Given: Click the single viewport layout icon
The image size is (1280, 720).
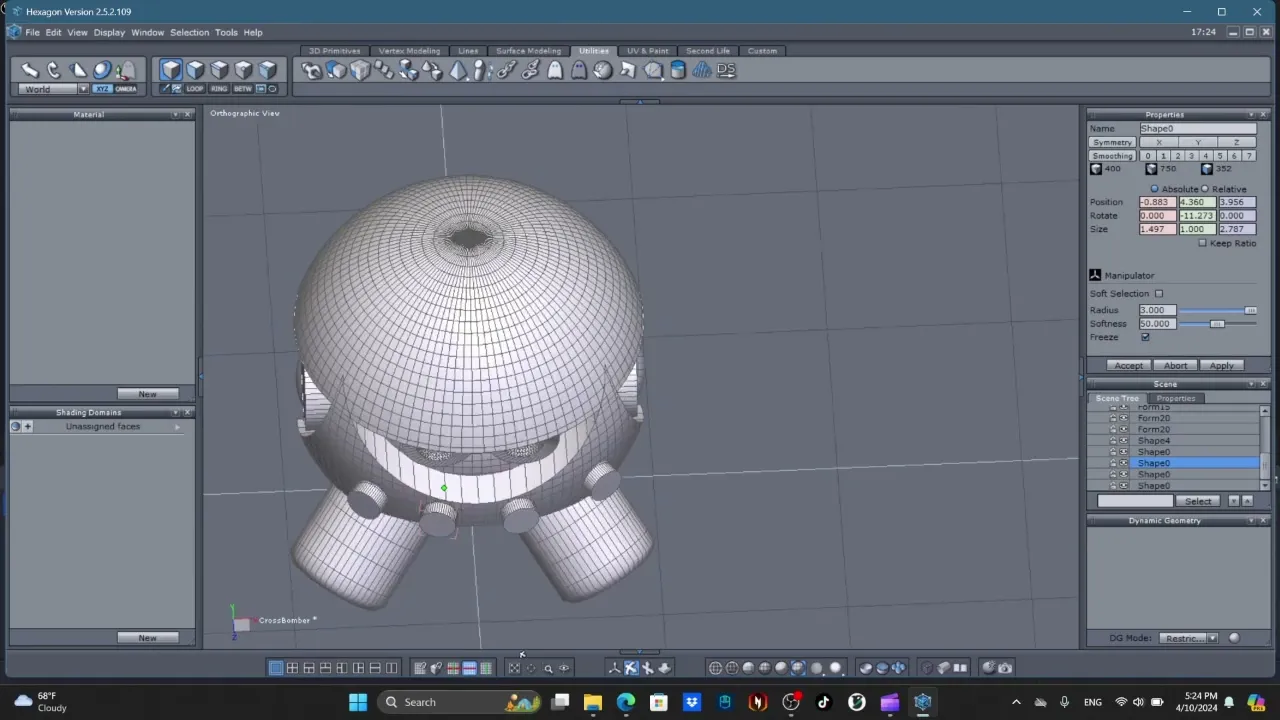Looking at the screenshot, I should (x=276, y=668).
